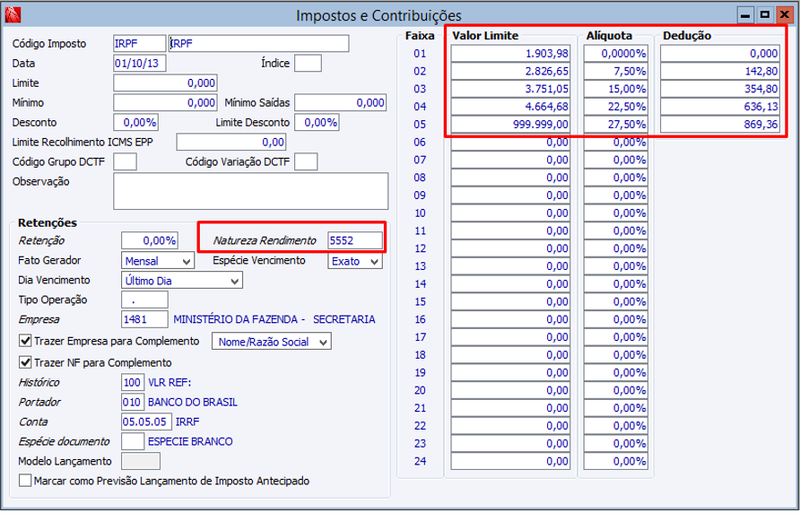Click the Mínimo value field
Viewport: 800px width, 513px height.
165,103
